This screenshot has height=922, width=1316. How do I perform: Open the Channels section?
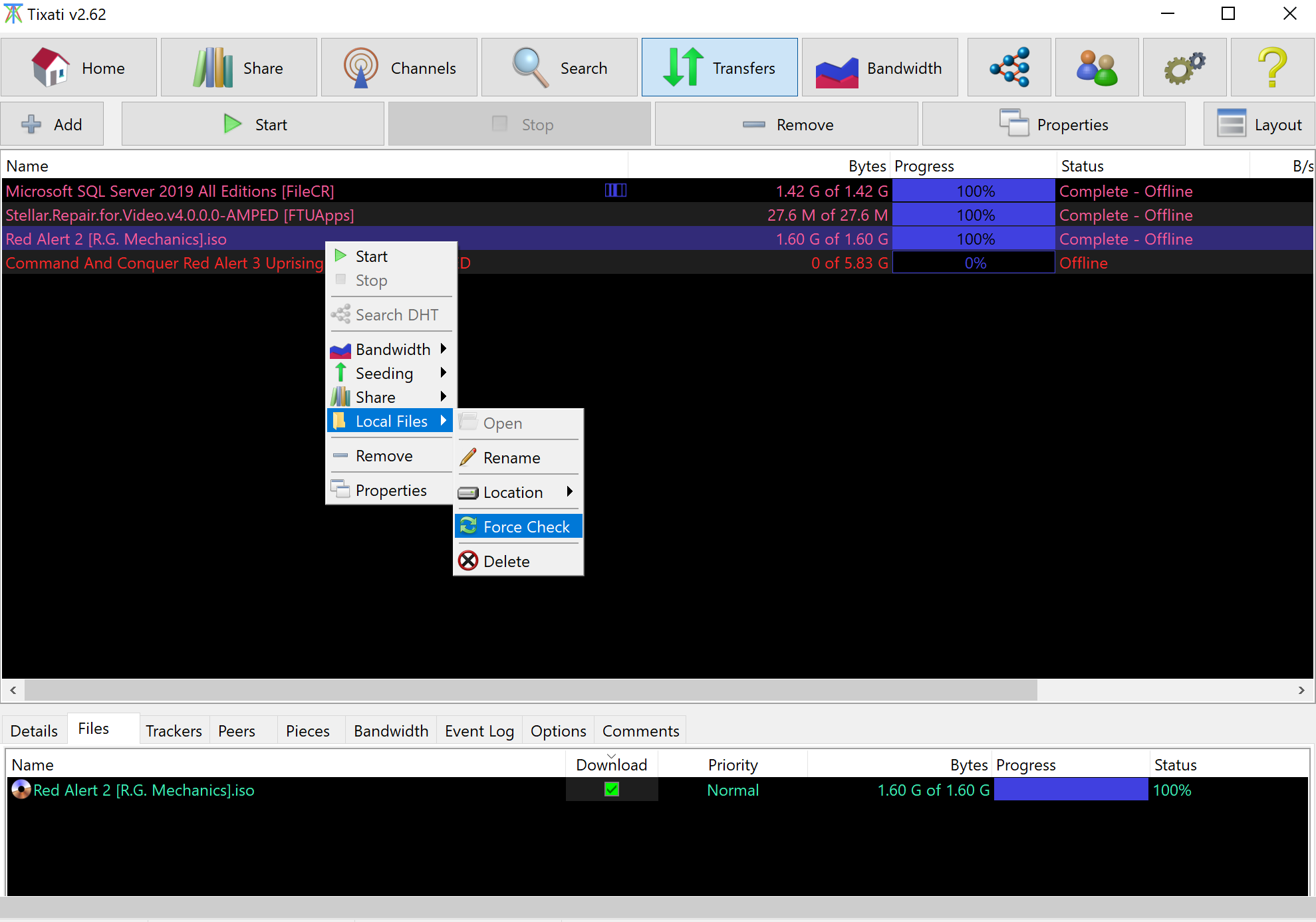399,67
